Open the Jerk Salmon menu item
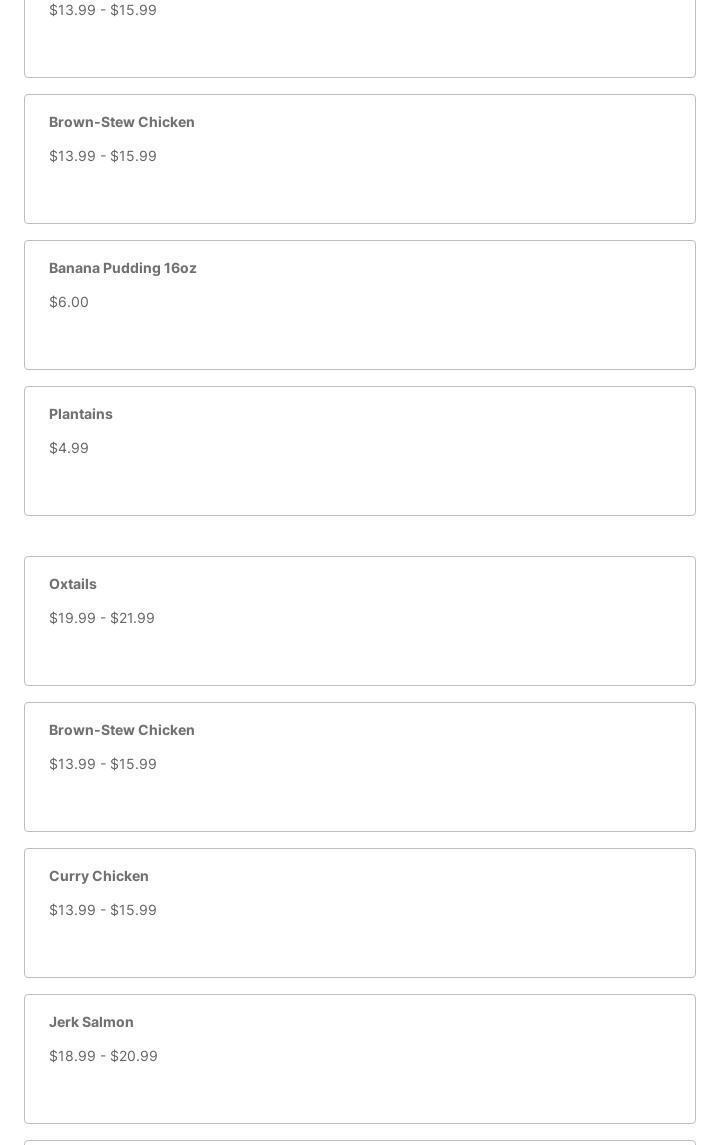 point(91,1022)
